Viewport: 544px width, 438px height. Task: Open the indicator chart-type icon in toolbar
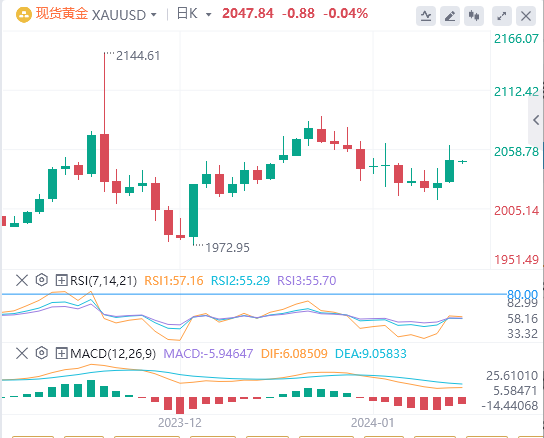pos(426,16)
